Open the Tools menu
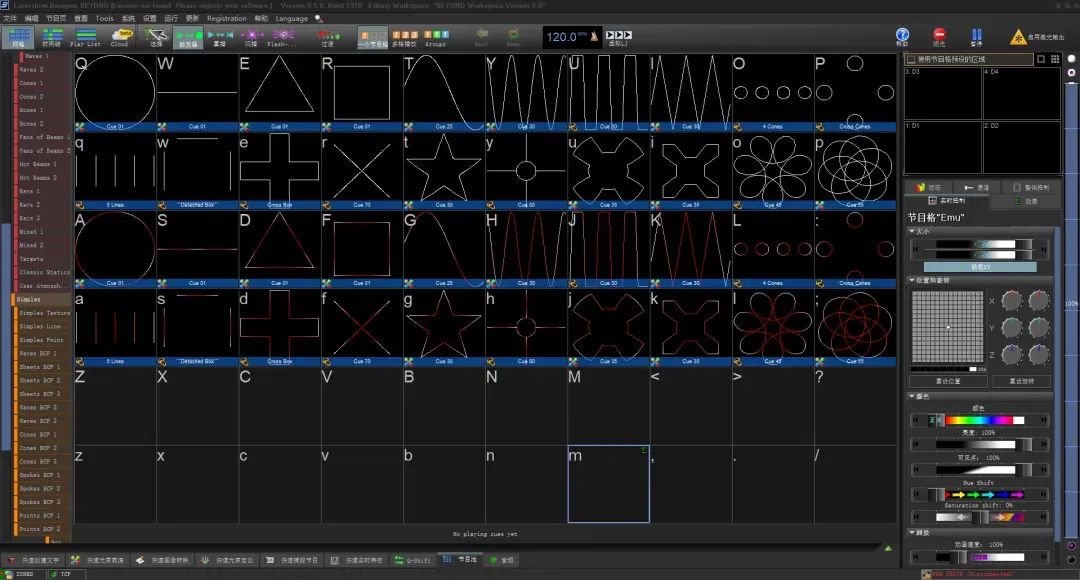1080x580 pixels. click(104, 18)
